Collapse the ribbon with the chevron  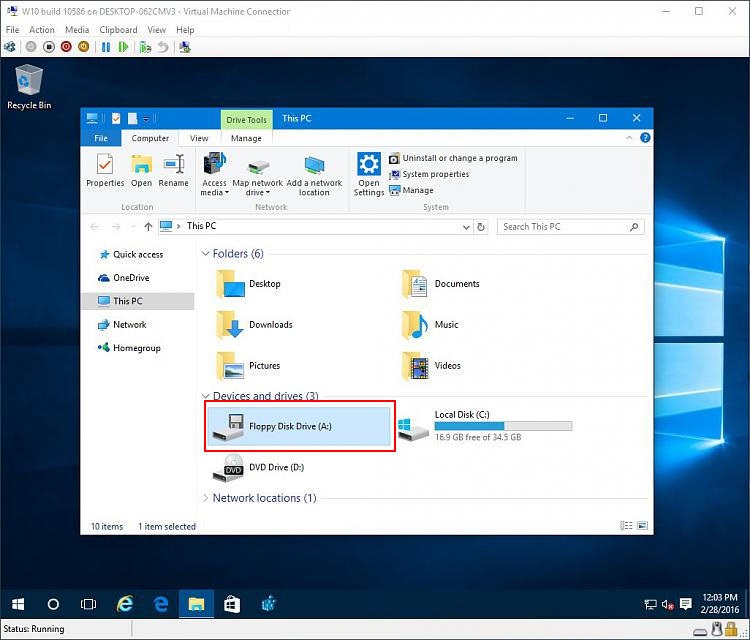point(629,138)
